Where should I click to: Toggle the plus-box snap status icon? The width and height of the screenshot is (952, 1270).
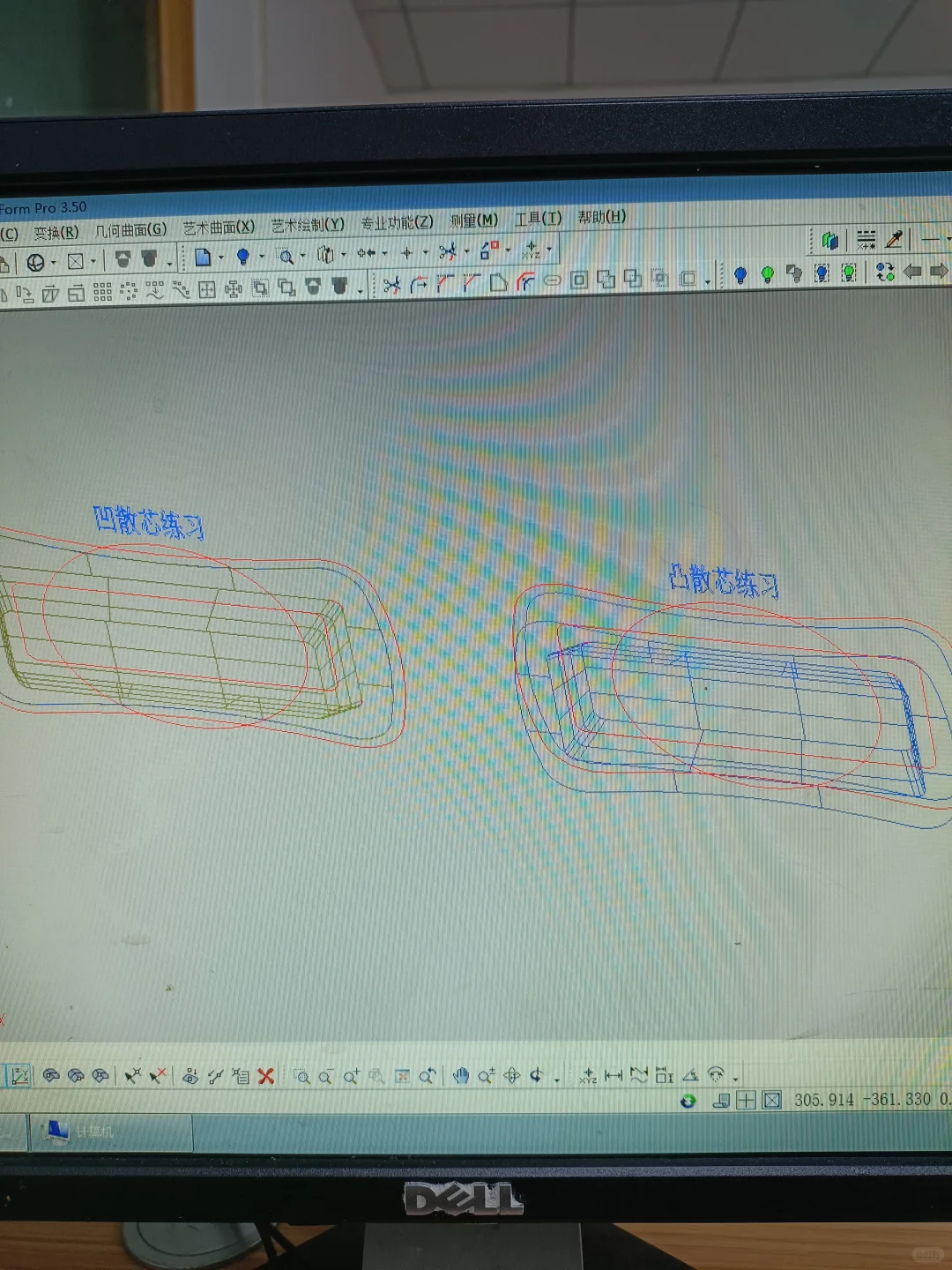[x=746, y=1100]
